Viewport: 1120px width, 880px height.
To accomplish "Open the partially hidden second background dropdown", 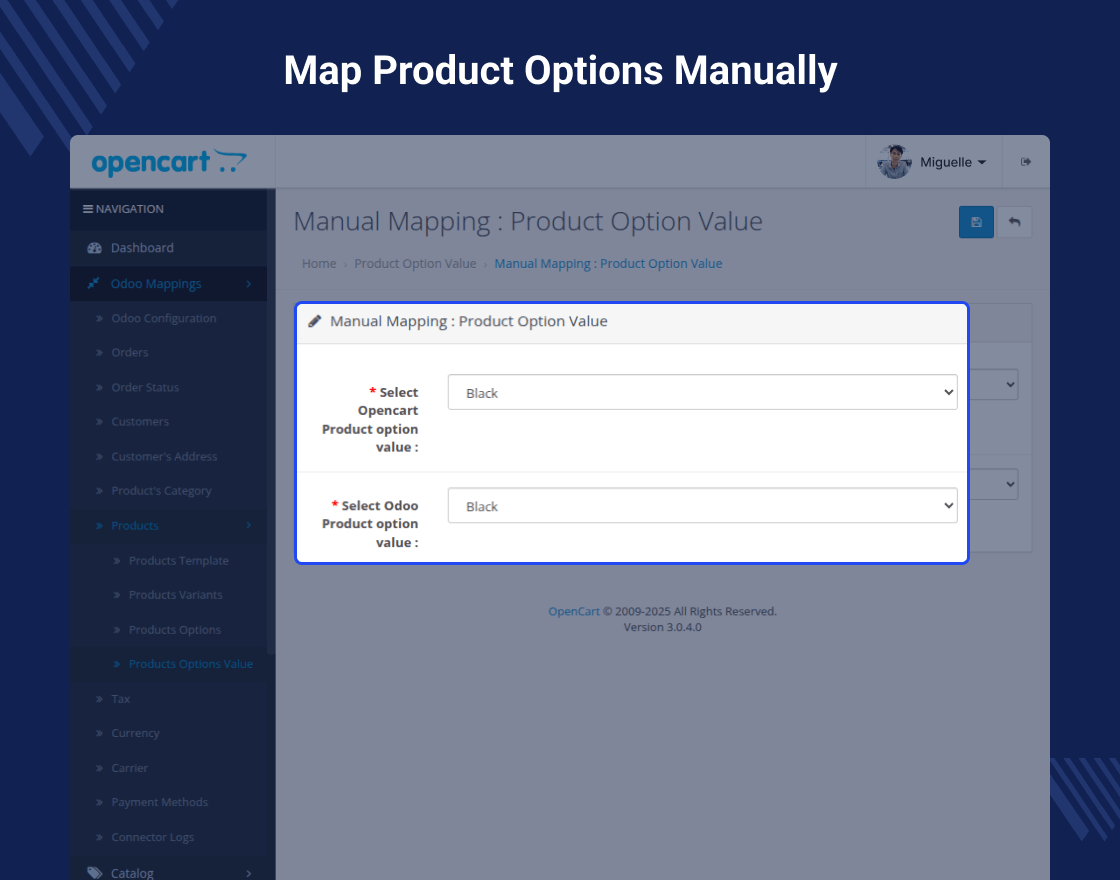I will pos(994,484).
